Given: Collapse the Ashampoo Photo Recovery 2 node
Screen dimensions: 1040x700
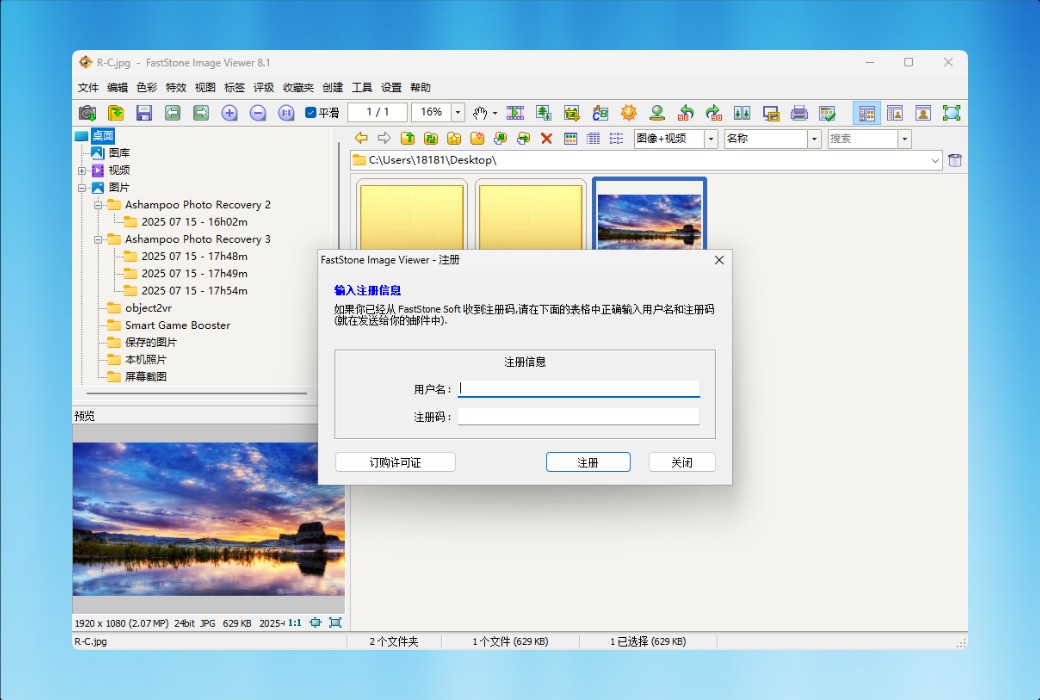Looking at the screenshot, I should pos(98,205).
